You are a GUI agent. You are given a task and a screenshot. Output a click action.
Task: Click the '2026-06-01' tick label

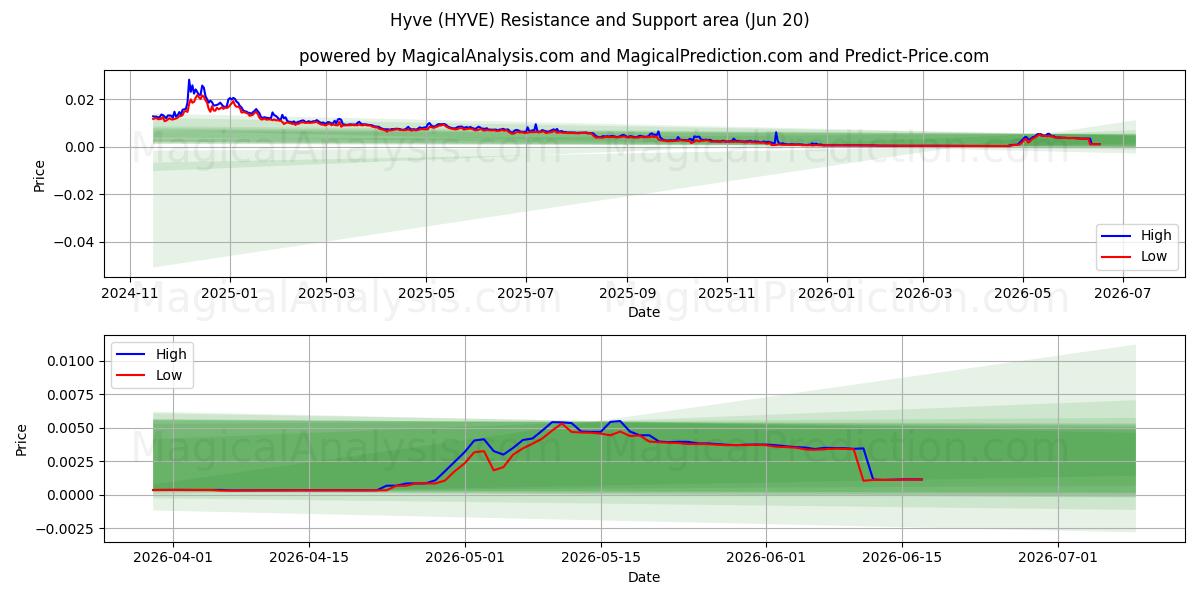click(766, 559)
